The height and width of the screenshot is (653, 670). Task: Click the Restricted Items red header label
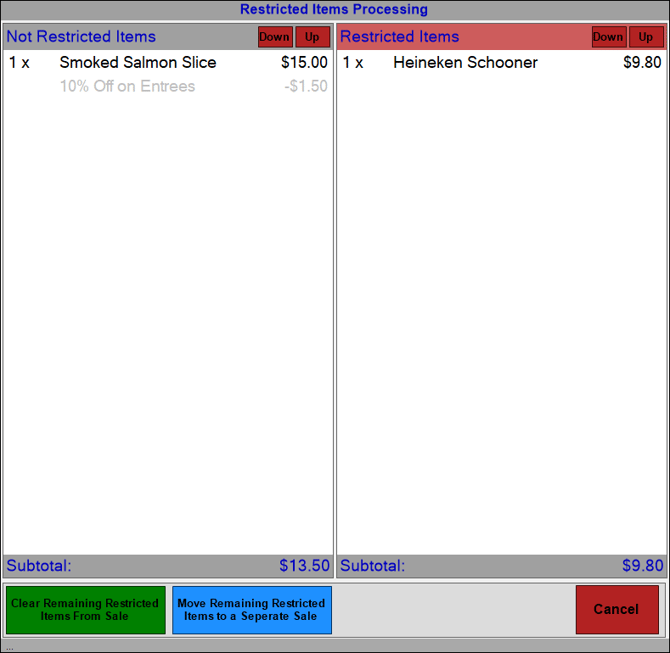(x=400, y=37)
